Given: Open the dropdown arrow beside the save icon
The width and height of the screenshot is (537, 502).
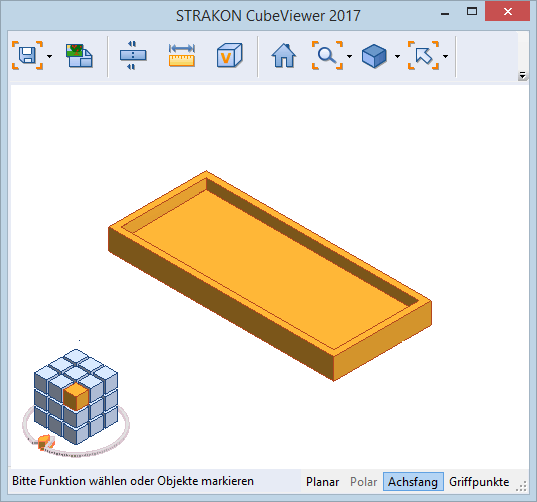Looking at the screenshot, I should pyautogui.click(x=50, y=57).
